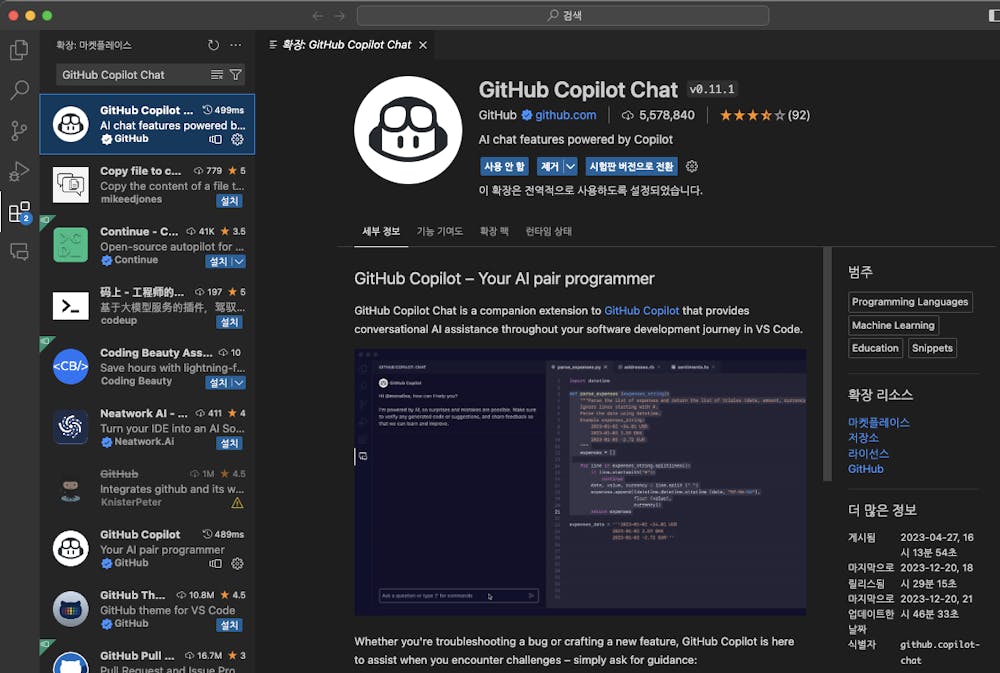Open the extensions filter funnel icon
Viewport: 1000px width, 673px height.
coord(236,74)
